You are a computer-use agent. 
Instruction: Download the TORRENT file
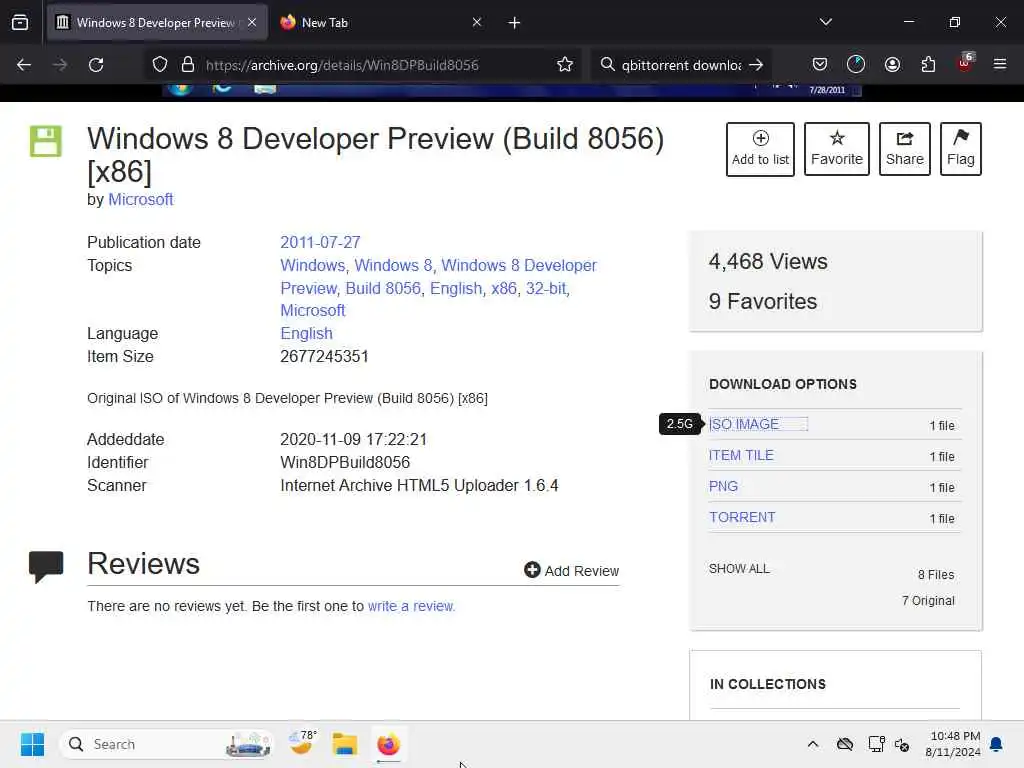coord(743,517)
